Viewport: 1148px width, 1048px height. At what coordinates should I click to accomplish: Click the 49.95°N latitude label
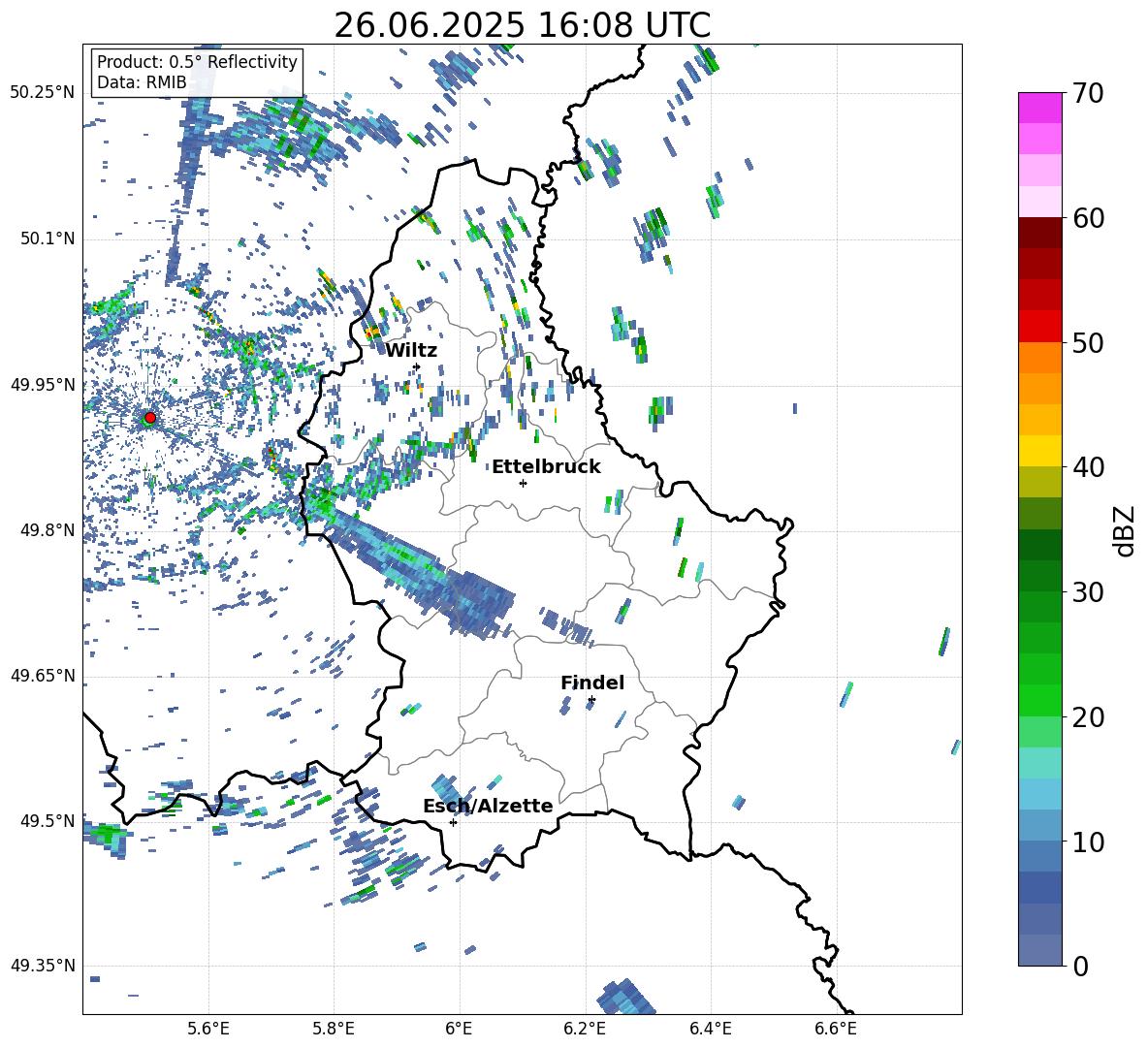click(x=43, y=384)
